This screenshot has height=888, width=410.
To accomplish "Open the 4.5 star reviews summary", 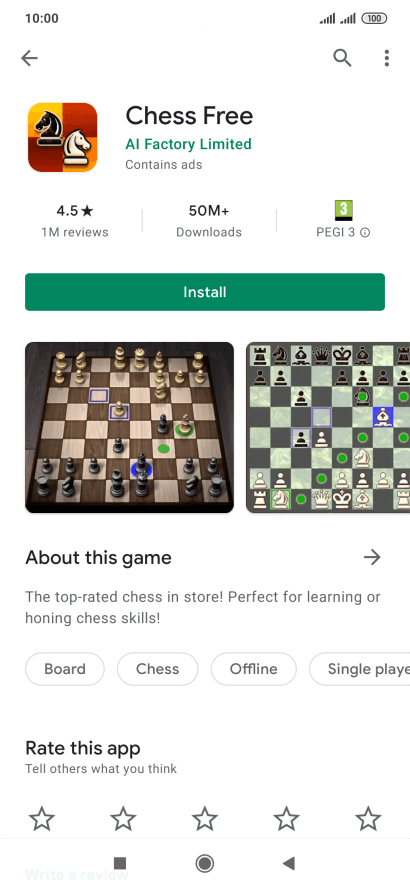I will coord(75,221).
